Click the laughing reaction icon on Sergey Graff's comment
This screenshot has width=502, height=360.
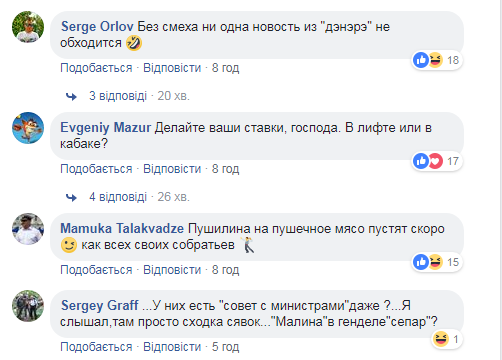pos(441,339)
